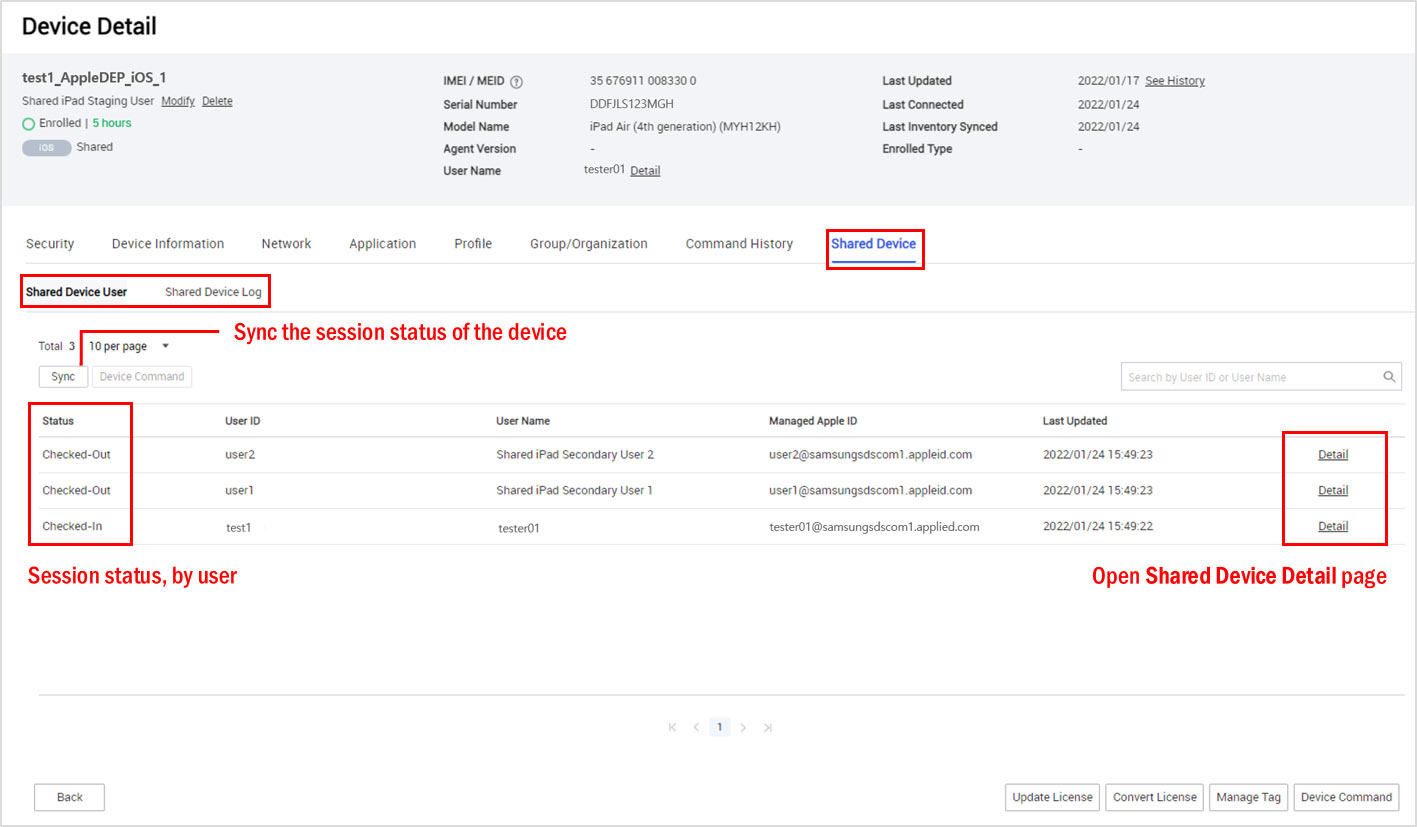Switch to the Command History tab
The image size is (1417, 827).
pos(739,243)
